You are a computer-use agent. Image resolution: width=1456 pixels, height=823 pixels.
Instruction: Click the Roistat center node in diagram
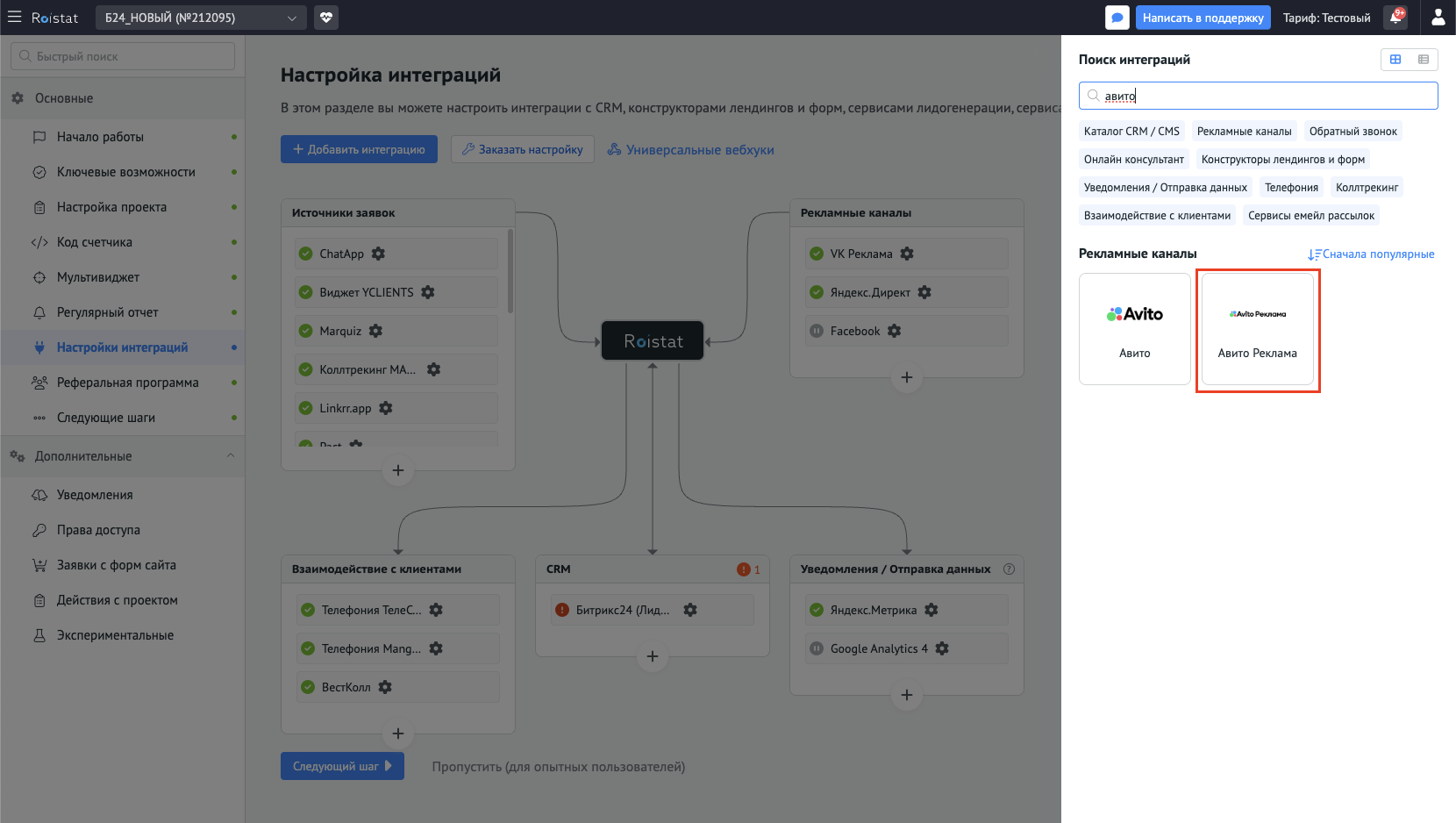pos(653,340)
